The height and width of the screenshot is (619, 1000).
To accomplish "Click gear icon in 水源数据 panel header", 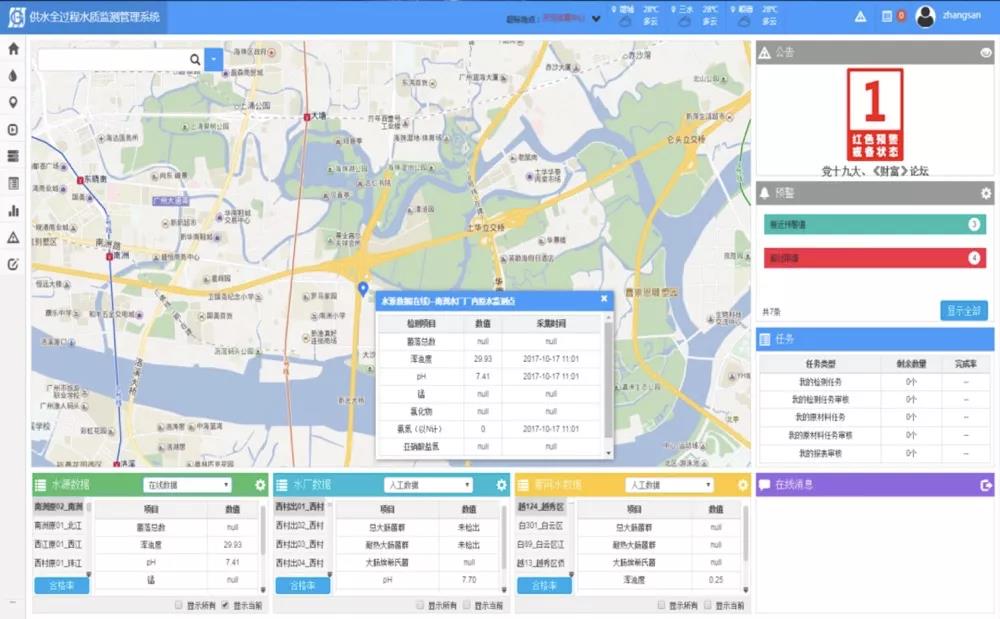I will click(x=260, y=485).
